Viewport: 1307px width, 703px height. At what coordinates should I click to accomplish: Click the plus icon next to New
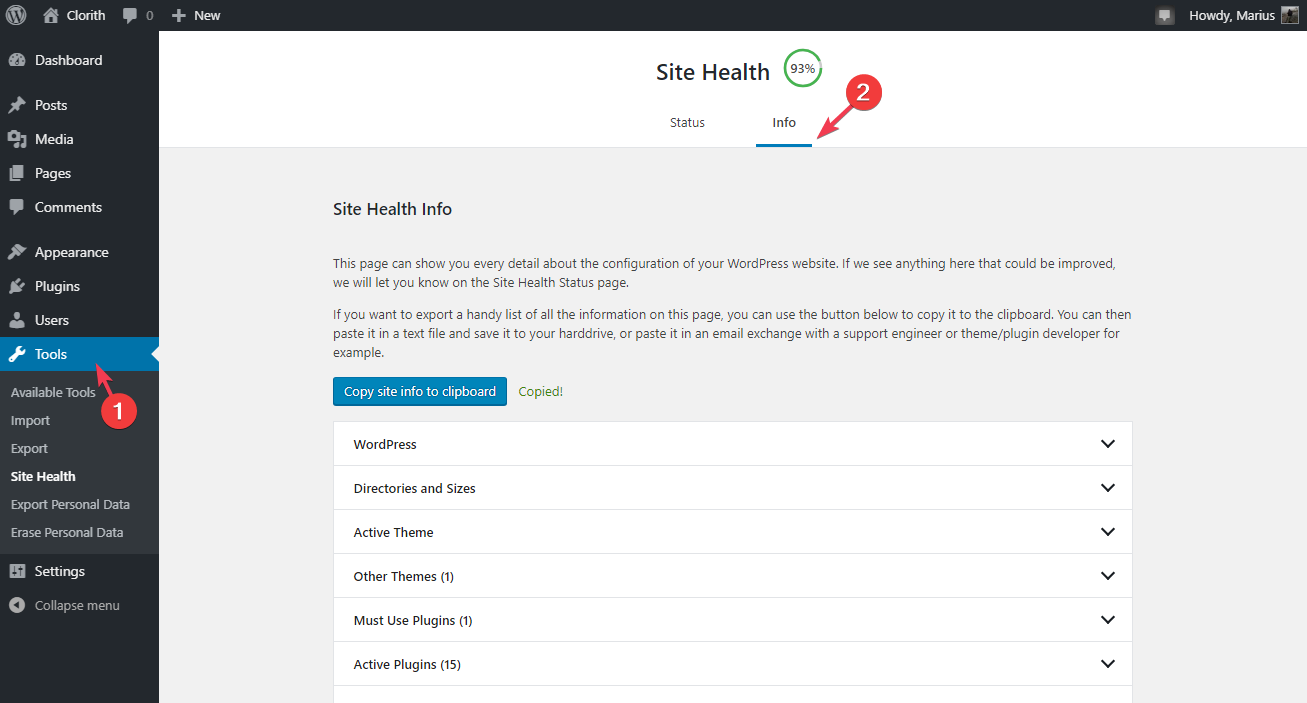(x=179, y=16)
